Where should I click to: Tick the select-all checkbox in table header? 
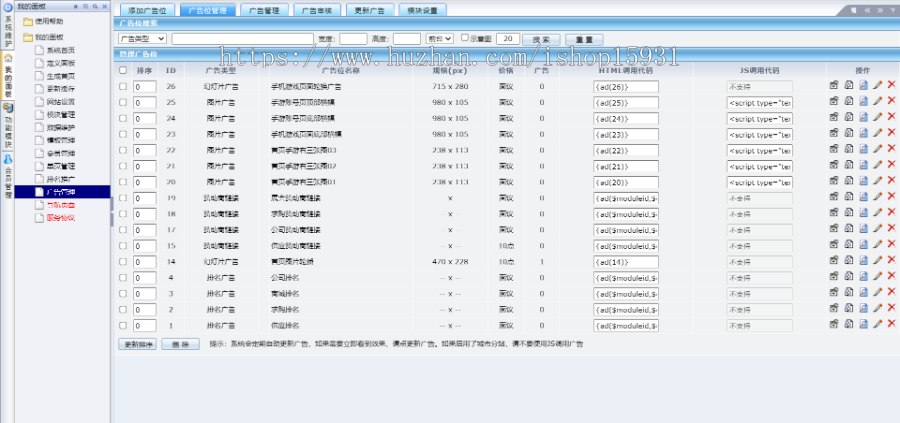pyautogui.click(x=123, y=71)
